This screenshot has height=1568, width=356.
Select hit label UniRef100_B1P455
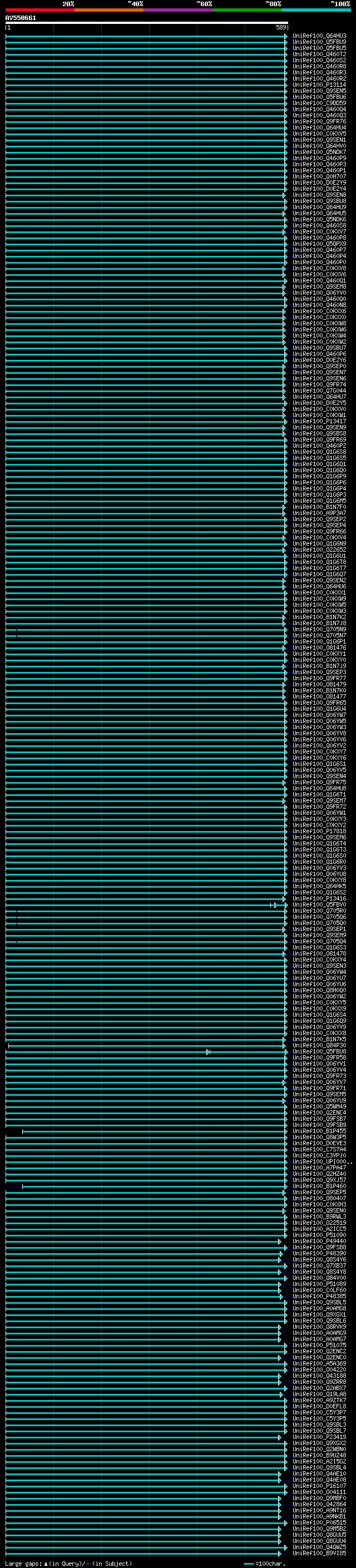pos(319,1131)
